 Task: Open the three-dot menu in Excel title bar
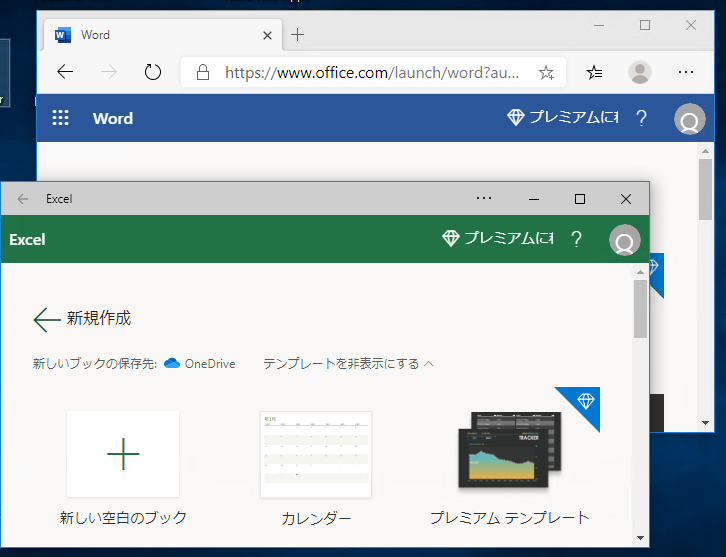click(x=484, y=198)
